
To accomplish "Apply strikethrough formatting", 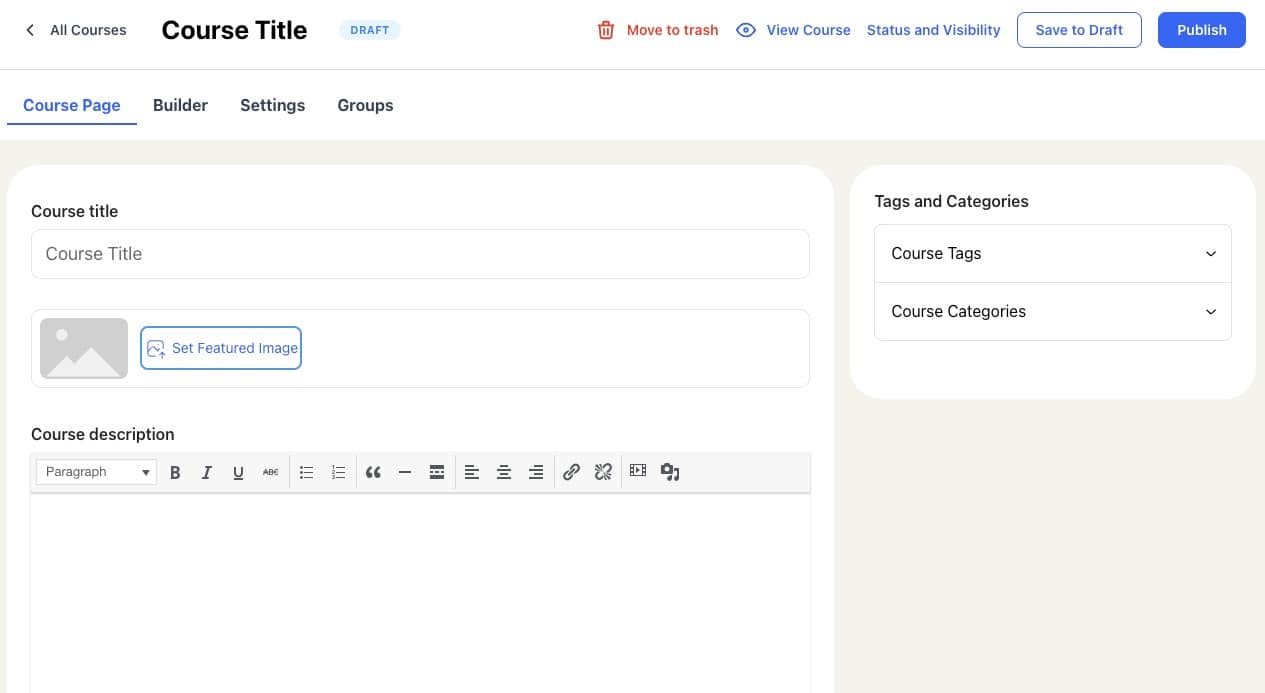I will point(270,472).
